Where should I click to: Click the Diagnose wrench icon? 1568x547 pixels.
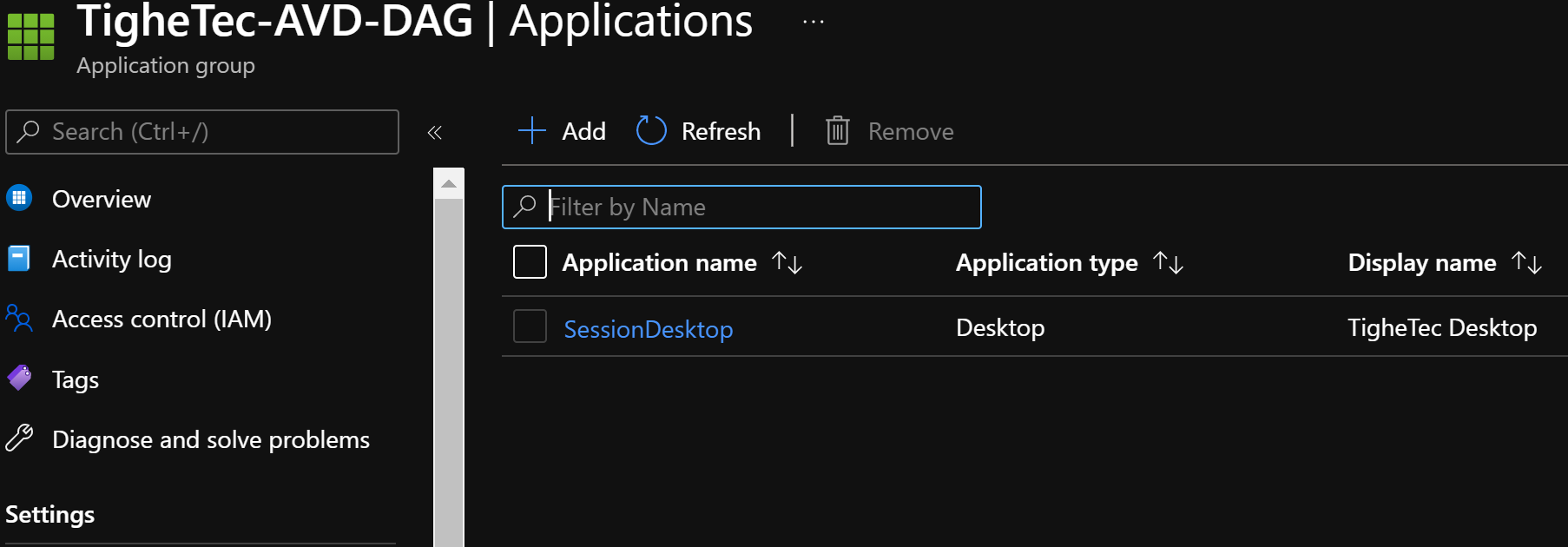click(19, 438)
